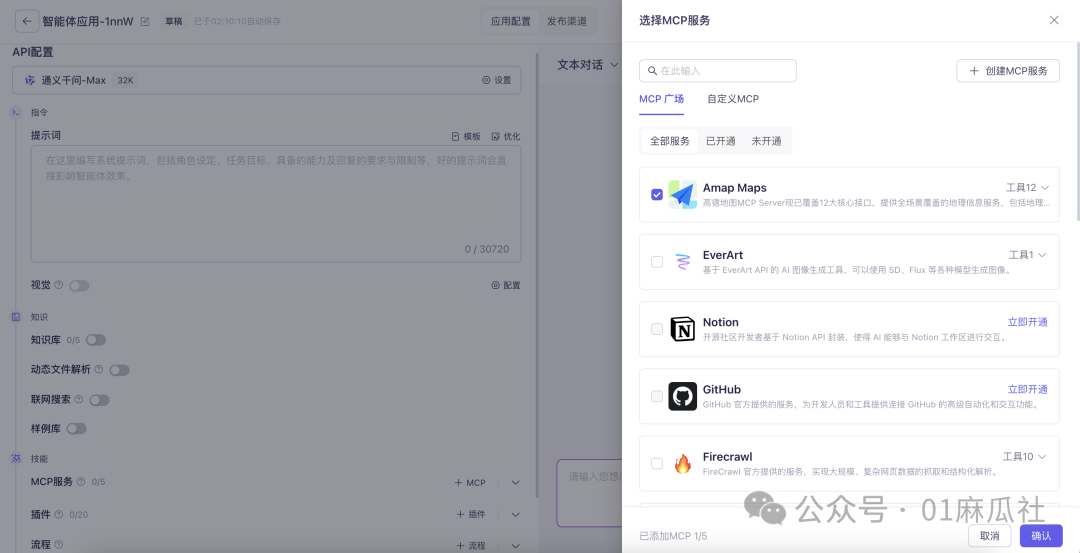Click the 通义千问 model logo icon
1080x553 pixels.
pos(30,81)
